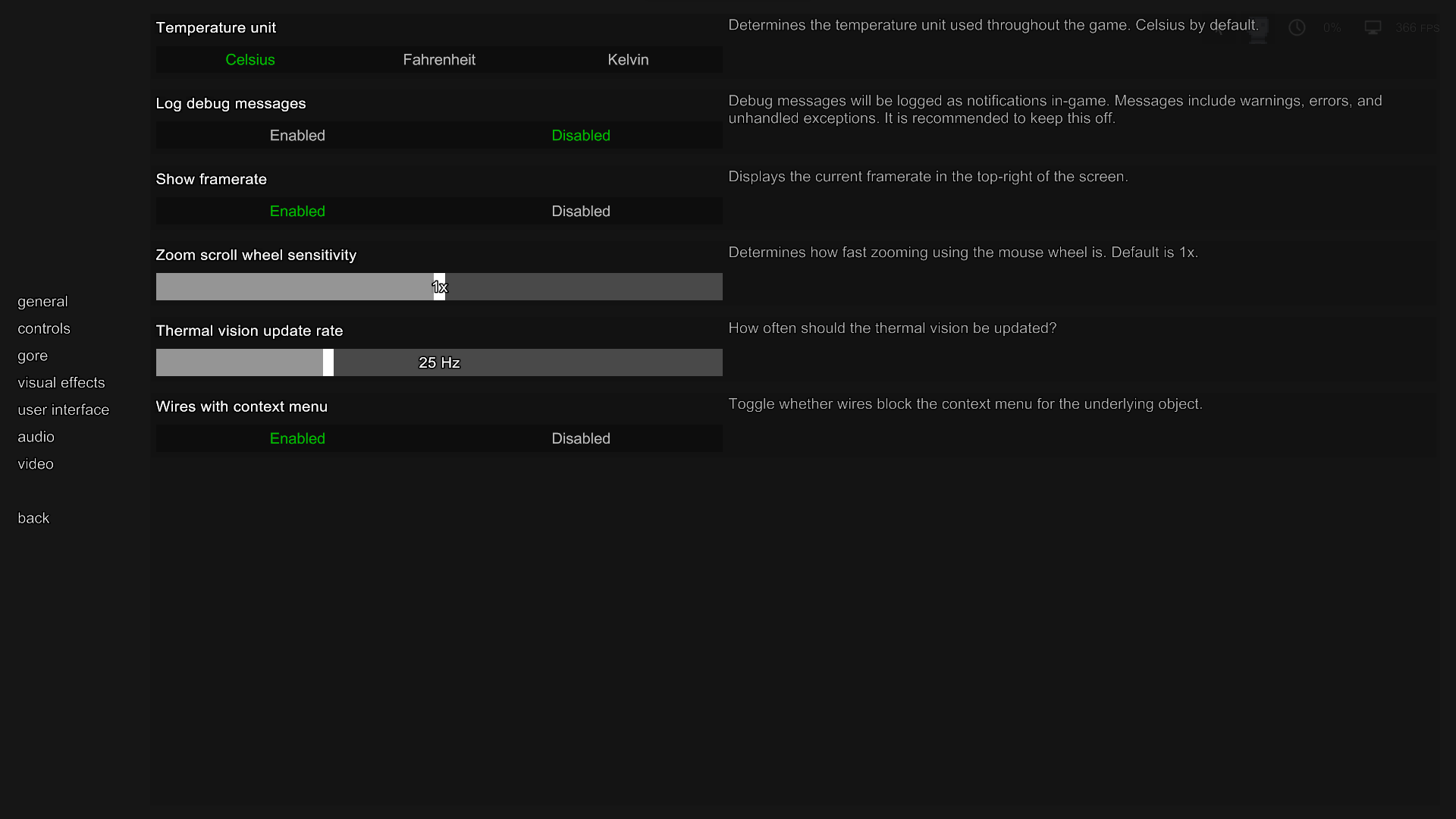1456x819 pixels.
Task: Keep log debug messages Disabled
Action: 581,136
